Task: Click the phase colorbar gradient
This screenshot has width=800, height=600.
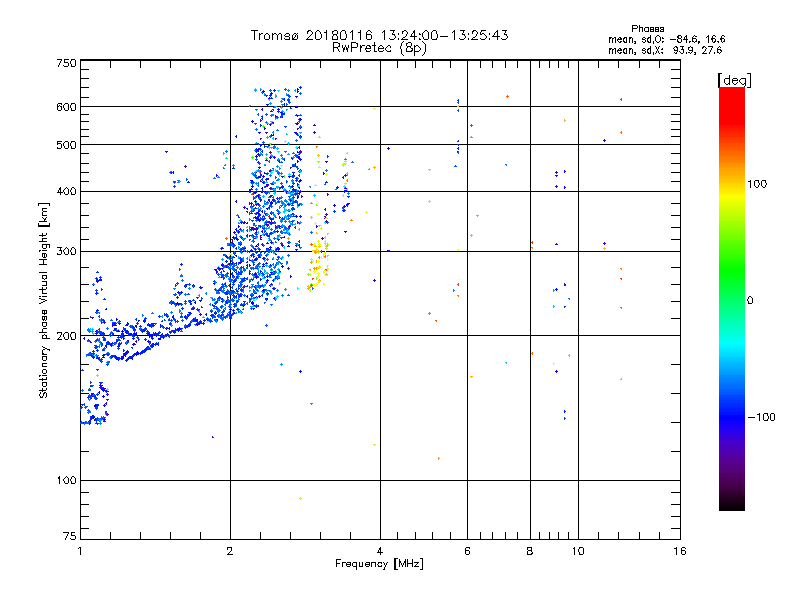Action: [x=732, y=298]
